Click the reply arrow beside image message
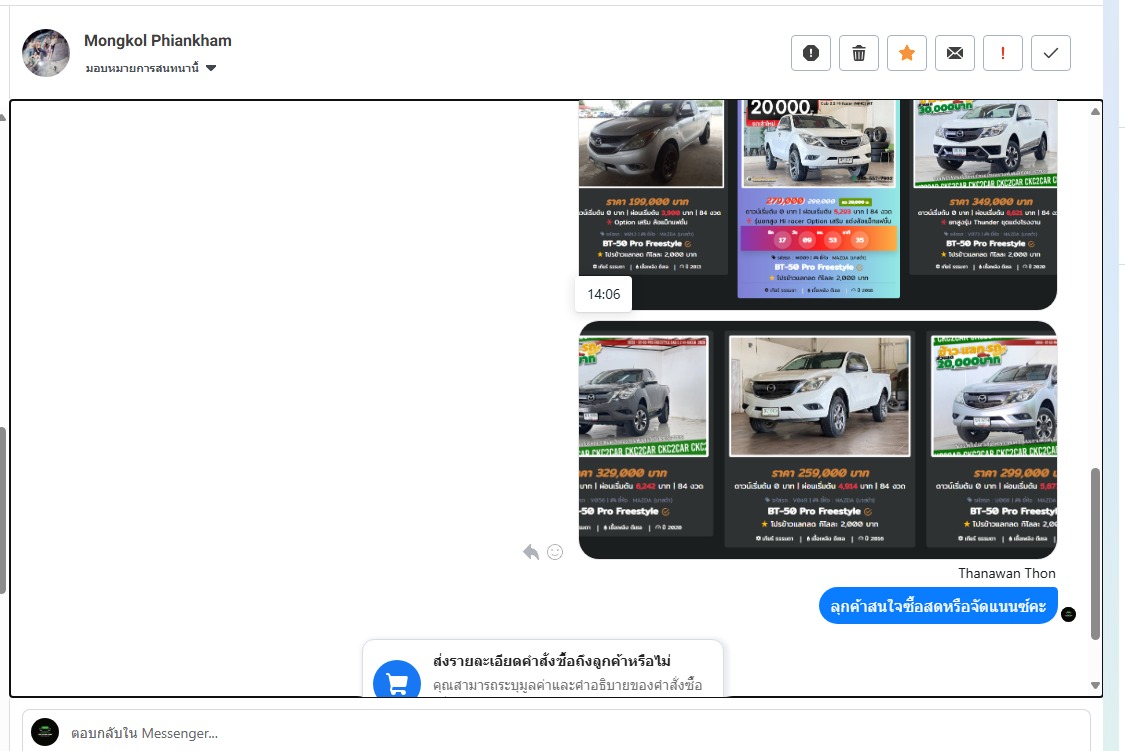 pos(531,552)
